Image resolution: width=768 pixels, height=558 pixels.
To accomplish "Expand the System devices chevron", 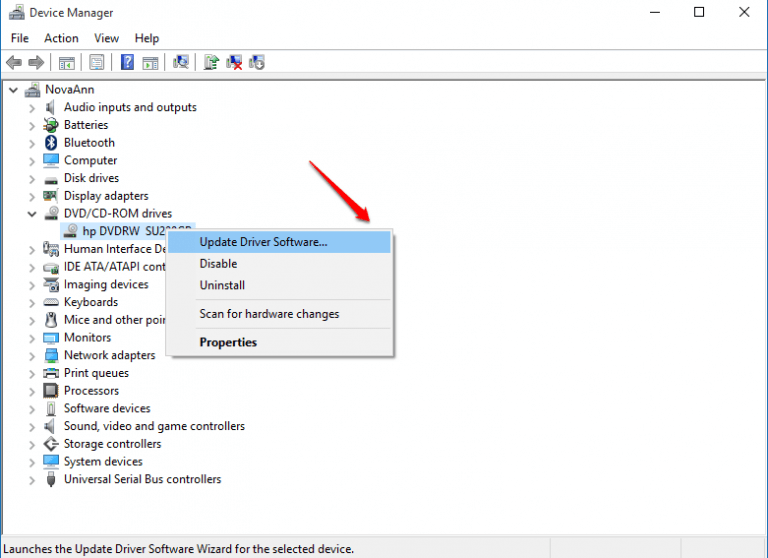I will click(x=32, y=462).
